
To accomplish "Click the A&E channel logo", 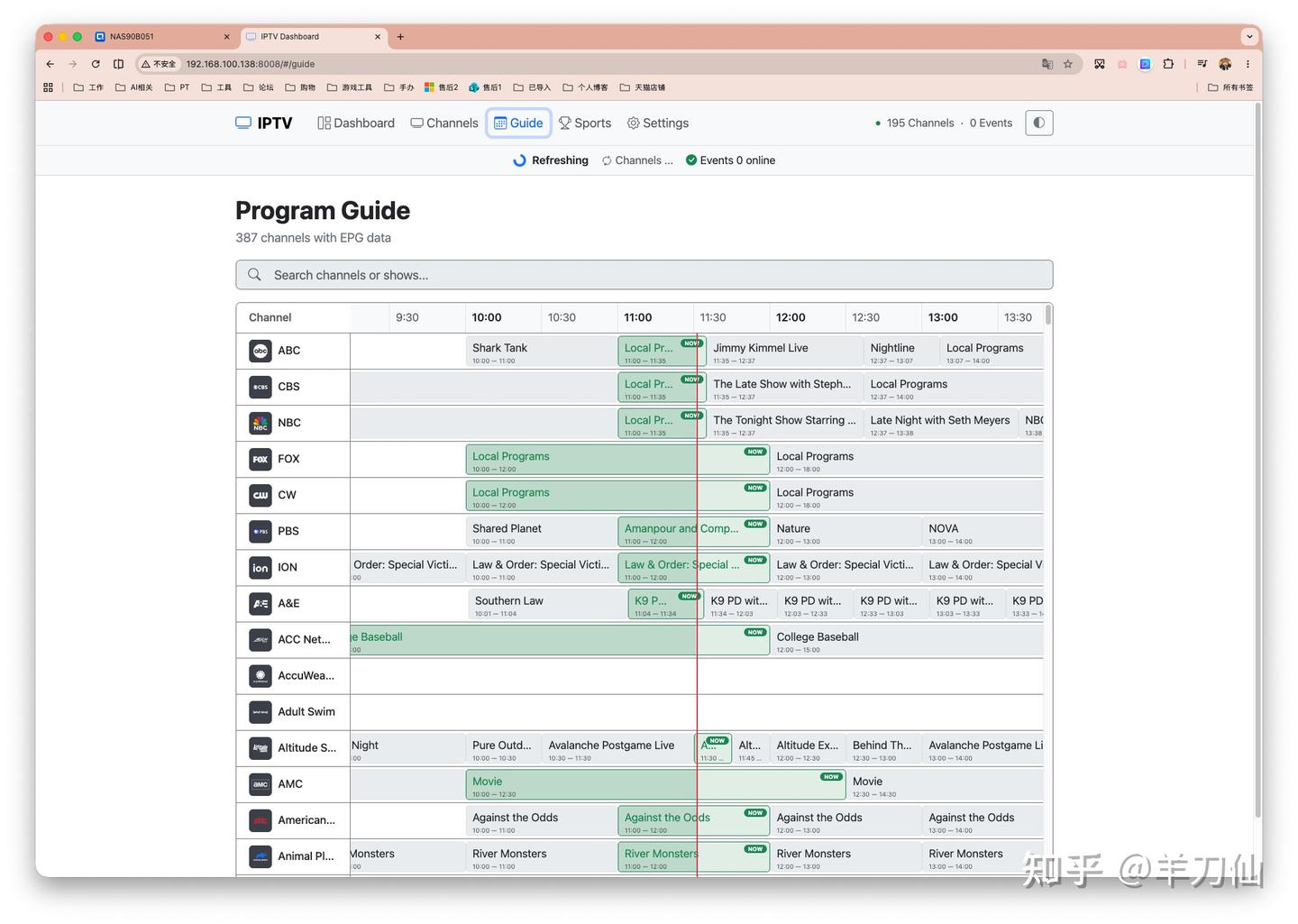I will pos(261,603).
